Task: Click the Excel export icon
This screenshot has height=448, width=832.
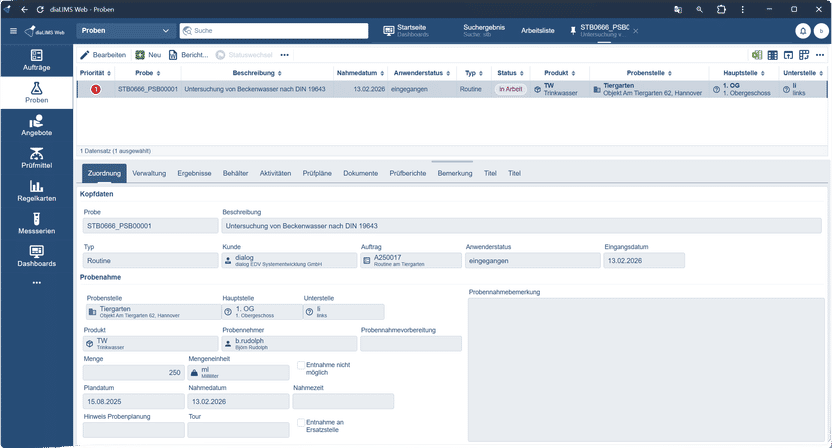Action: 757,55
